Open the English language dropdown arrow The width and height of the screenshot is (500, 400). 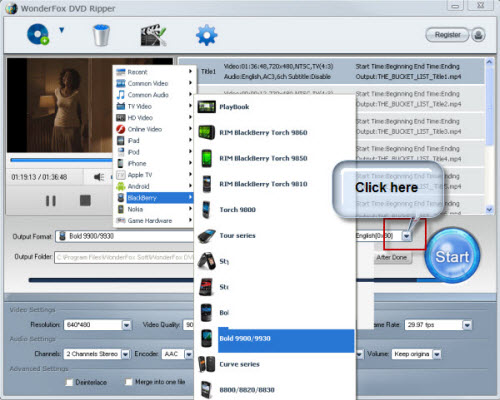pyautogui.click(x=406, y=236)
